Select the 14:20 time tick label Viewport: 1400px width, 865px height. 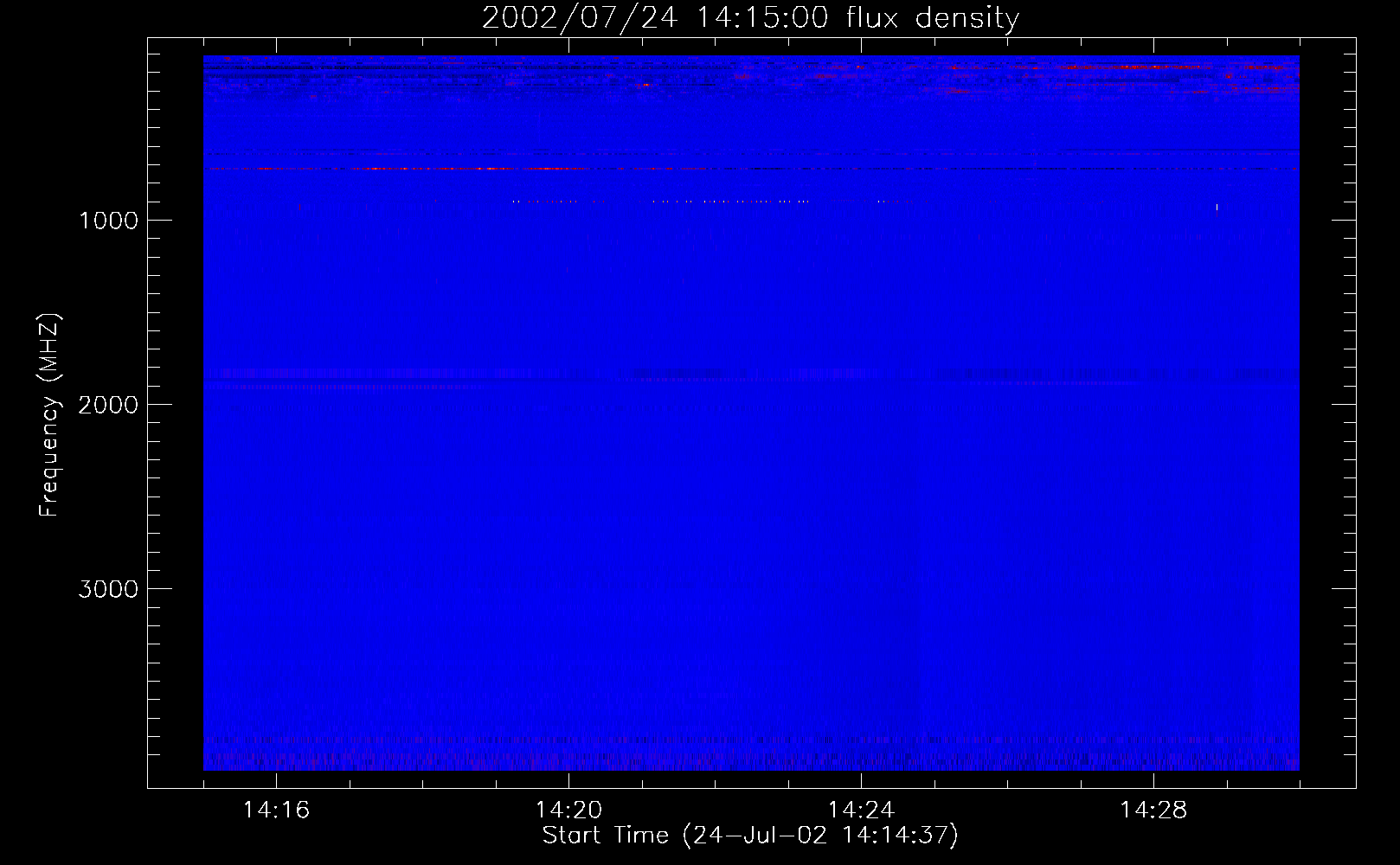[568, 810]
